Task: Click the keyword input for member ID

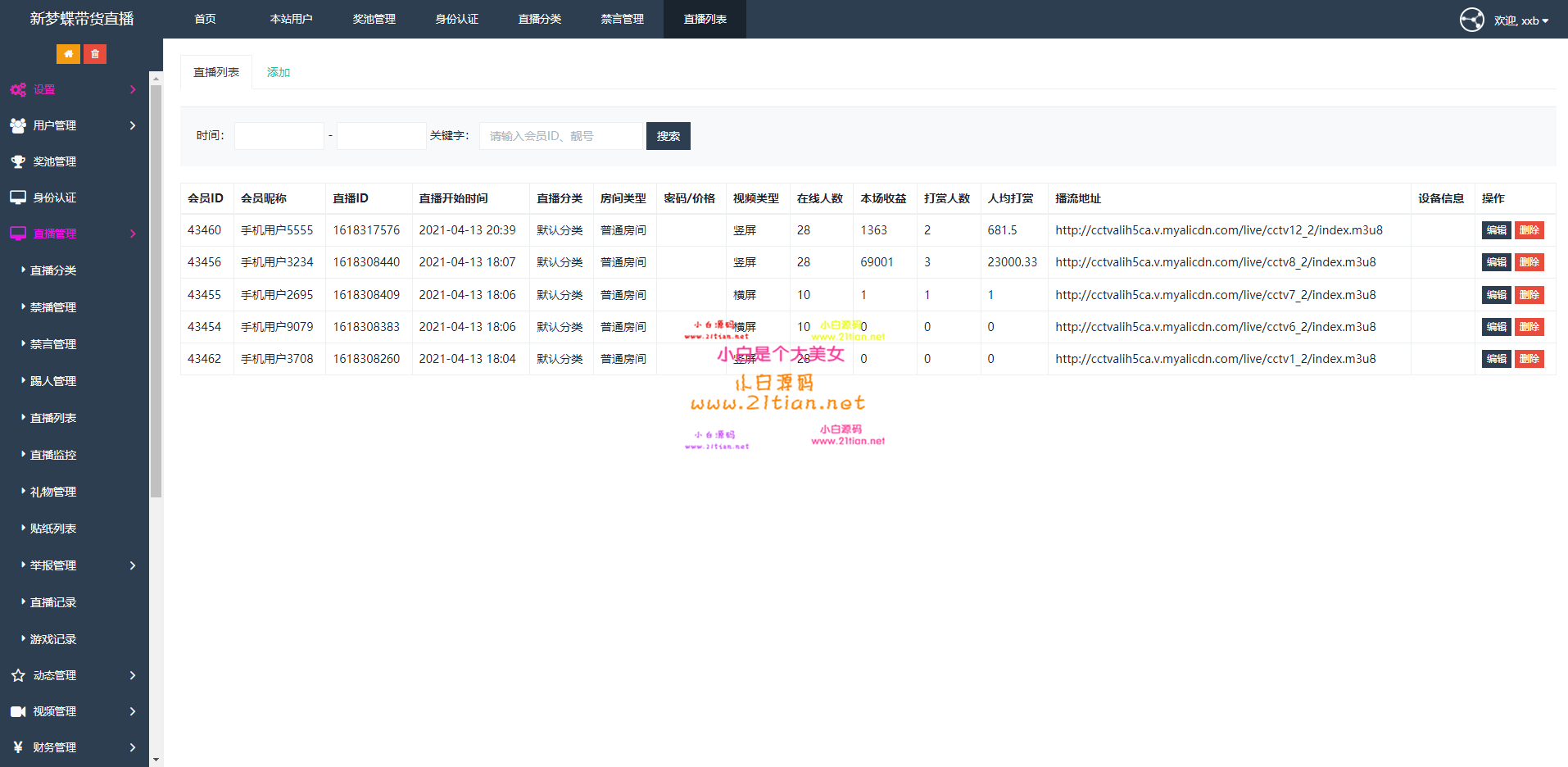Action: [x=561, y=136]
